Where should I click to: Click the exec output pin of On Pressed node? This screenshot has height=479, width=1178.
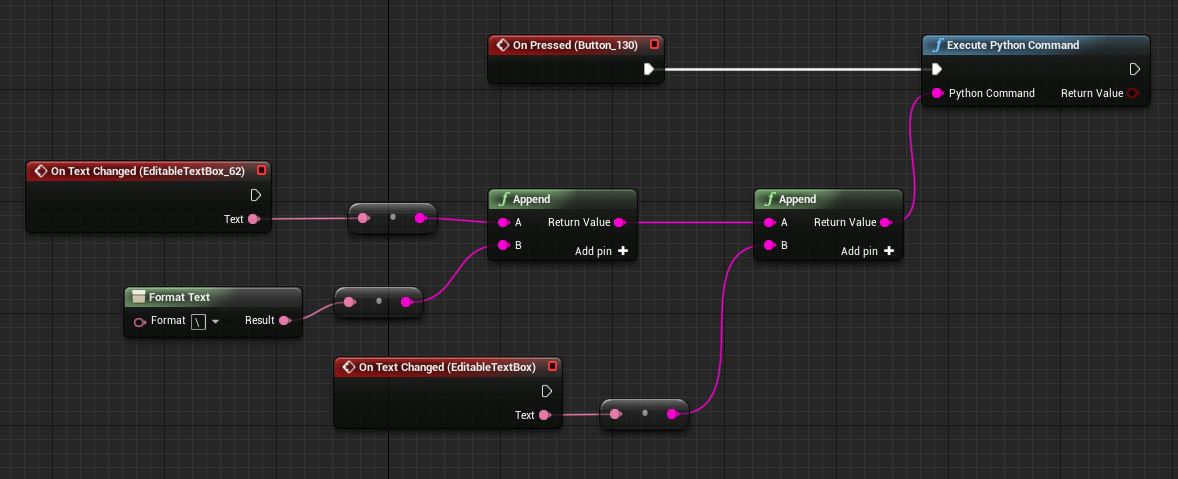(x=649, y=69)
